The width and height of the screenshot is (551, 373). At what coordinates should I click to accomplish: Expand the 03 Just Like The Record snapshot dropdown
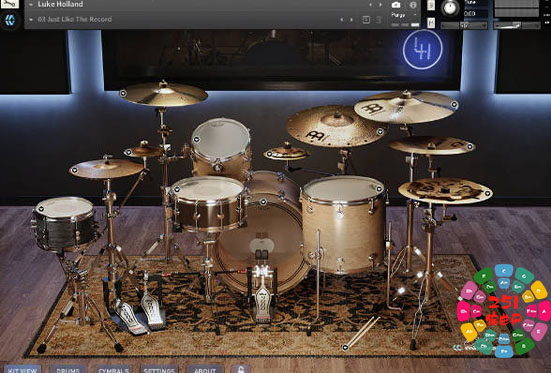coord(31,20)
